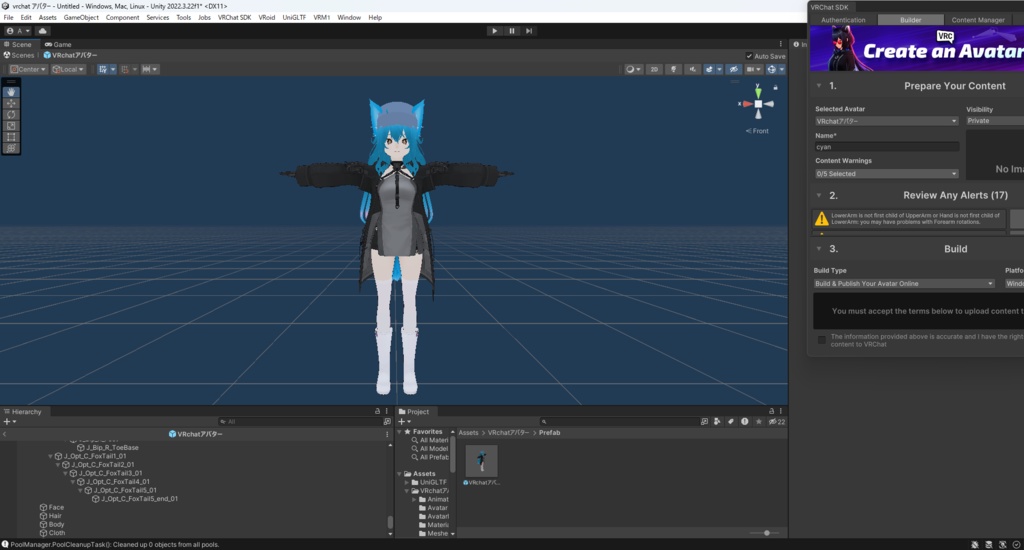Toggle hidden objects visibility icon
1024x550 pixels.
click(x=734, y=69)
